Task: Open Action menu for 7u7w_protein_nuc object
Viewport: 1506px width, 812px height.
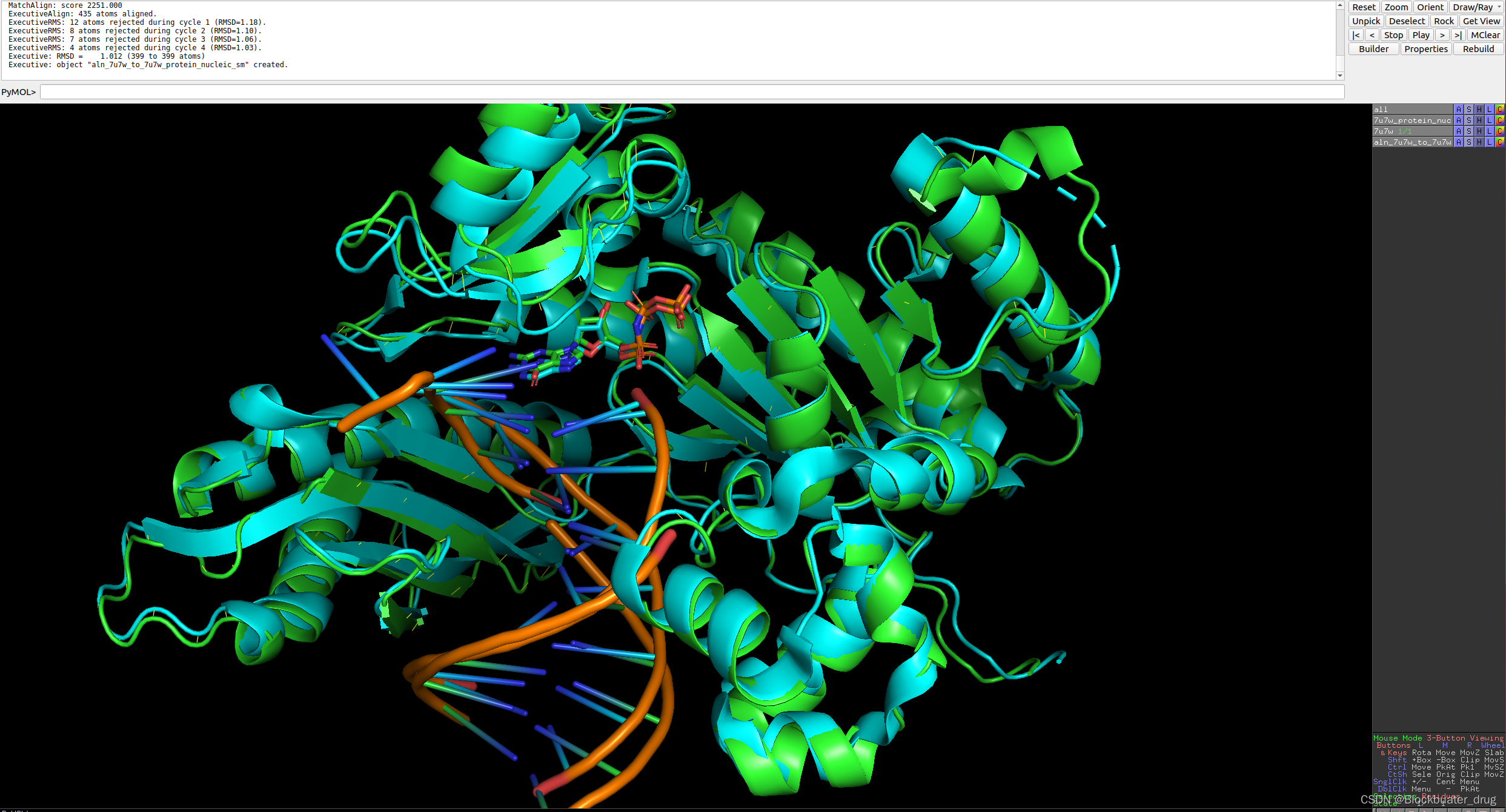Action: [1459, 120]
